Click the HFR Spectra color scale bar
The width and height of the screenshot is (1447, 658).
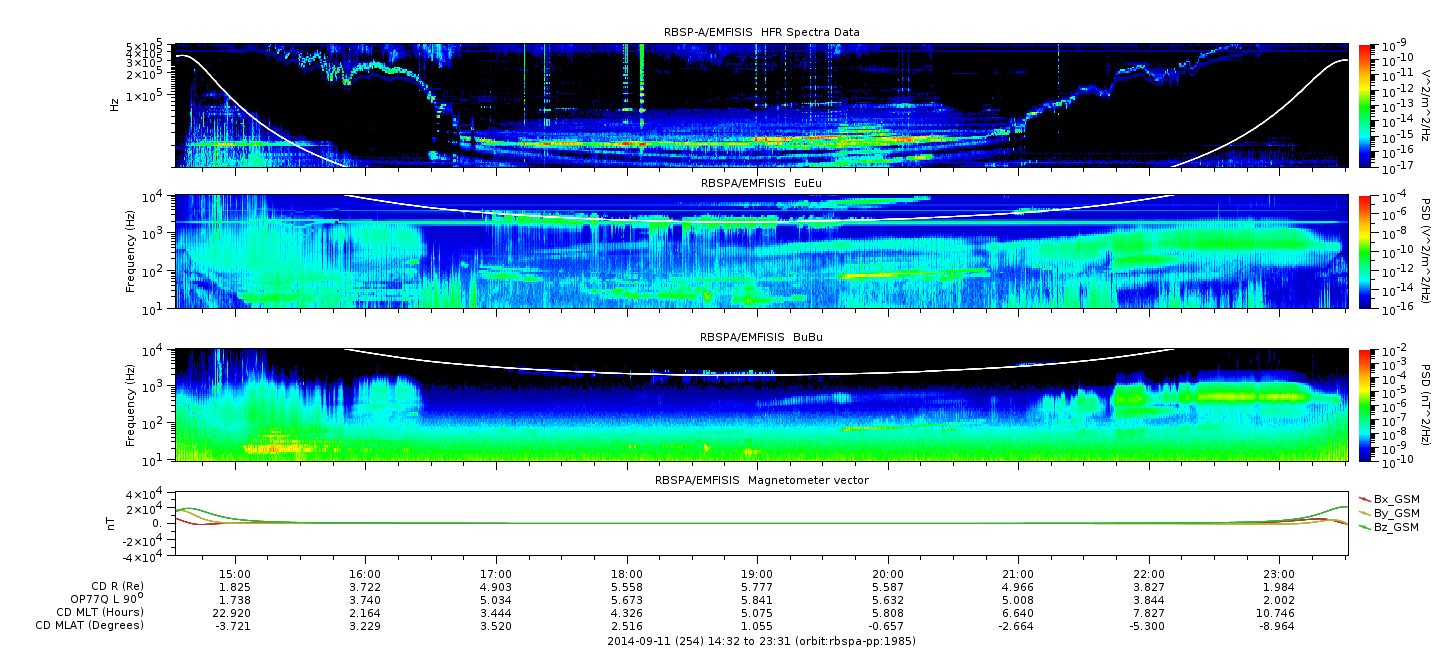click(x=1365, y=105)
